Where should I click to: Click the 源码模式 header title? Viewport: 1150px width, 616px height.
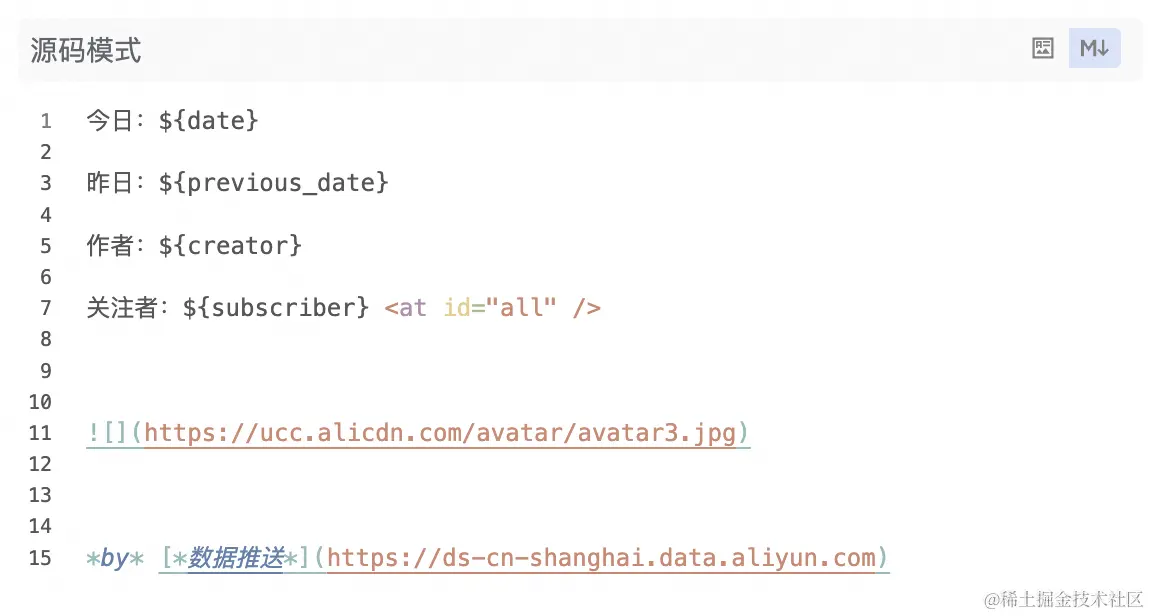click(86, 50)
